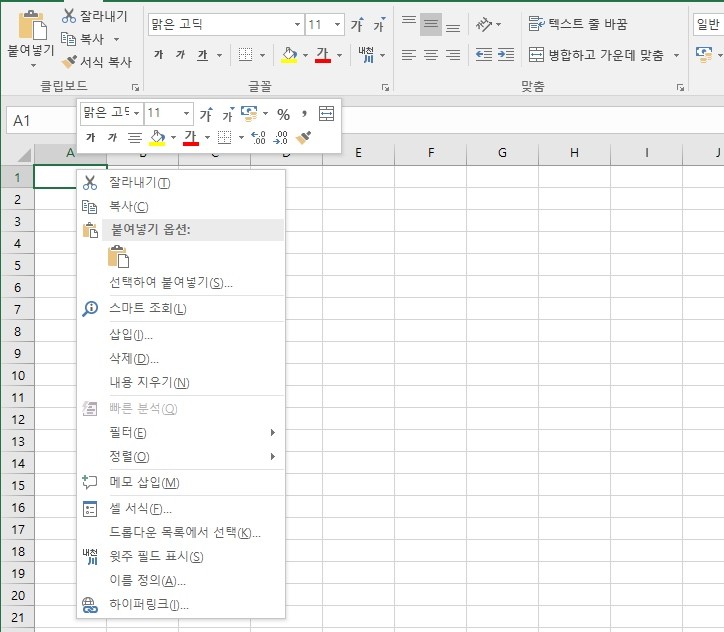Center text horizontally in ribbon
The image size is (724, 632).
[x=430, y=55]
